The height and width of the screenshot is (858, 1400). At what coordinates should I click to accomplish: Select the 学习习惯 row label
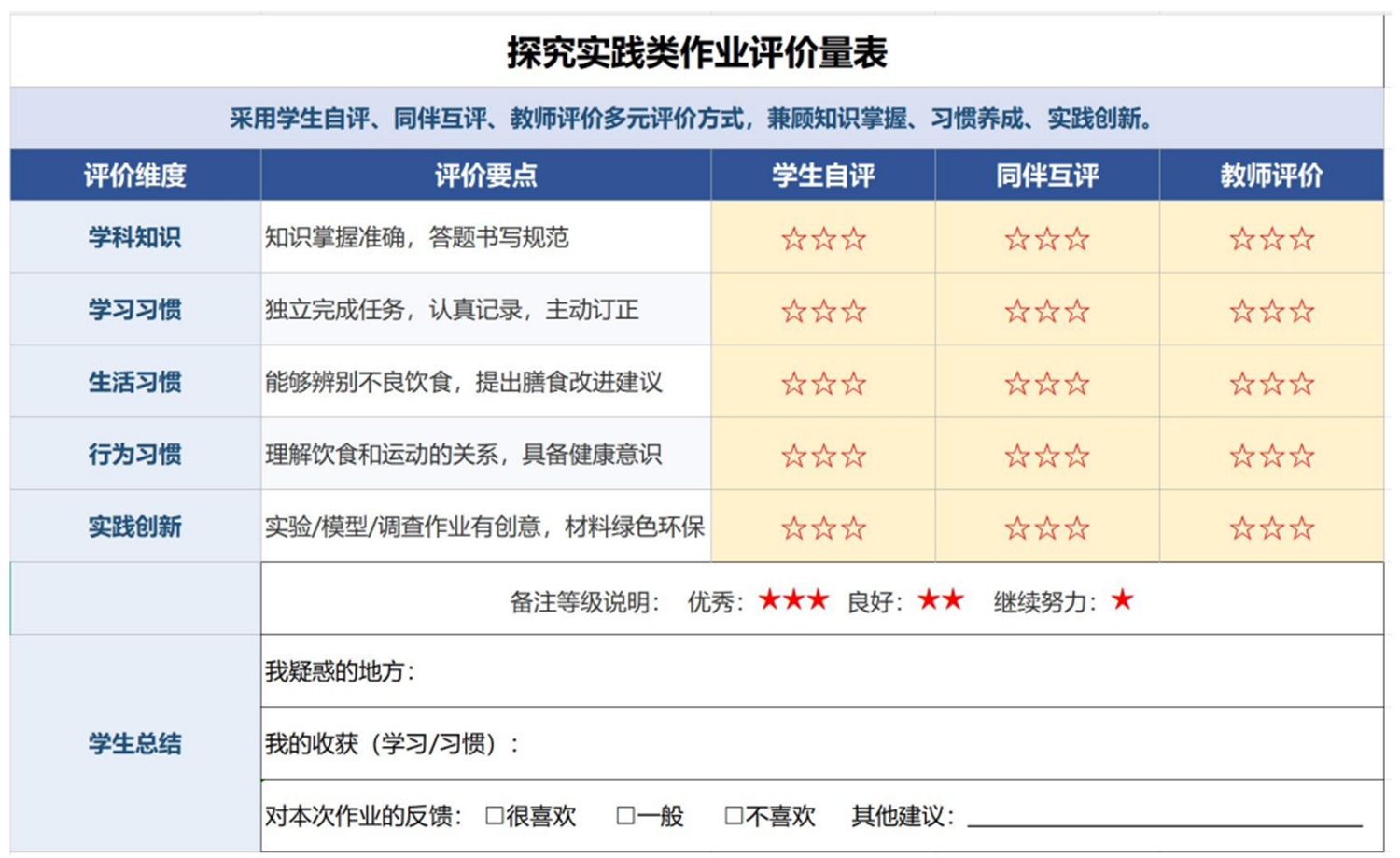pos(135,309)
